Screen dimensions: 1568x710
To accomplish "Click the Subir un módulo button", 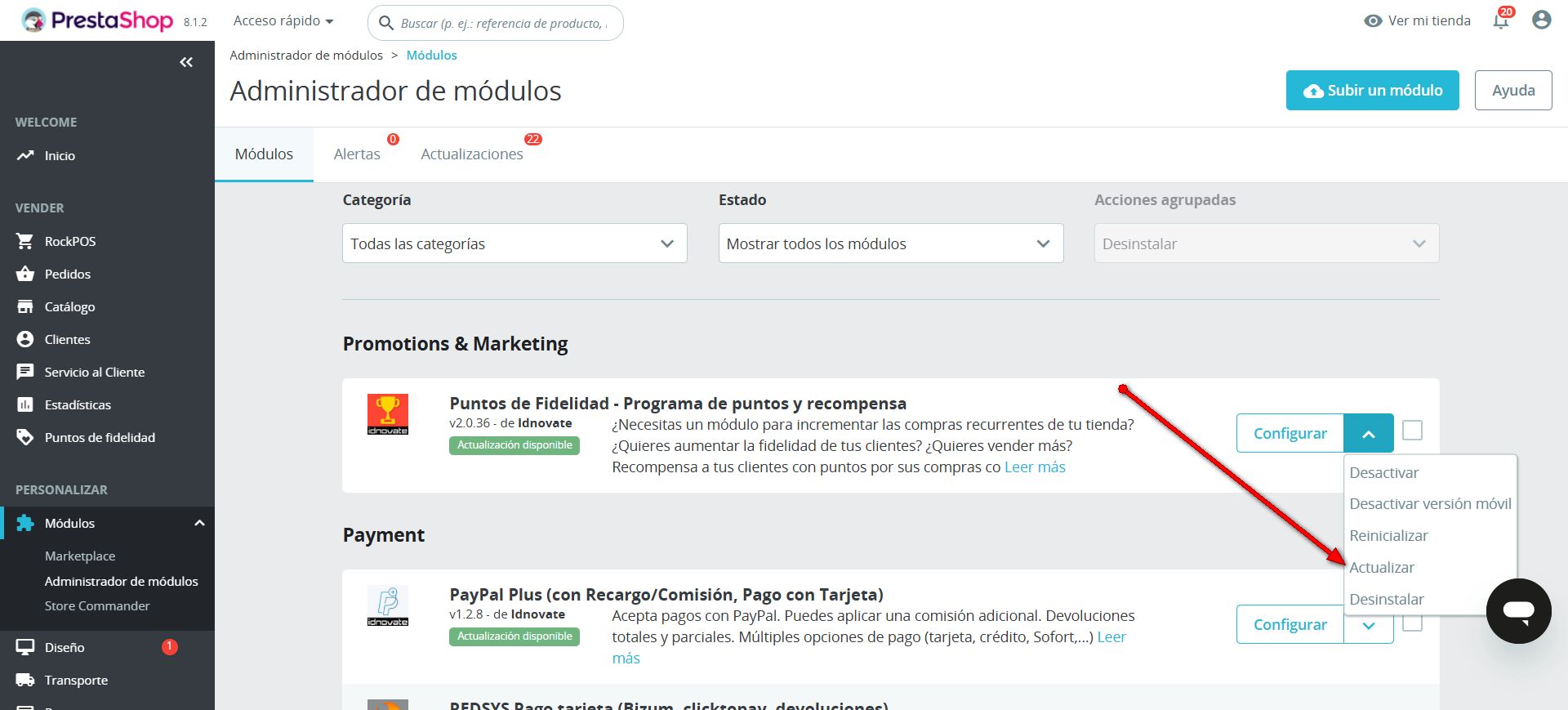I will pyautogui.click(x=1372, y=91).
